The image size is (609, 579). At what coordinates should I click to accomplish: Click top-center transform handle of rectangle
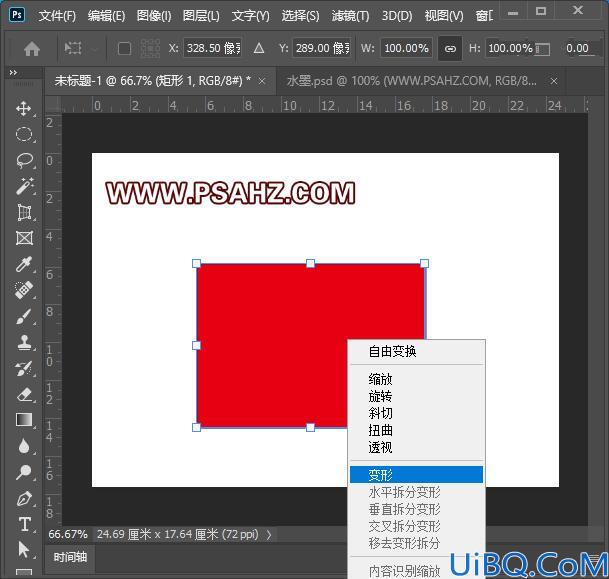(310, 264)
